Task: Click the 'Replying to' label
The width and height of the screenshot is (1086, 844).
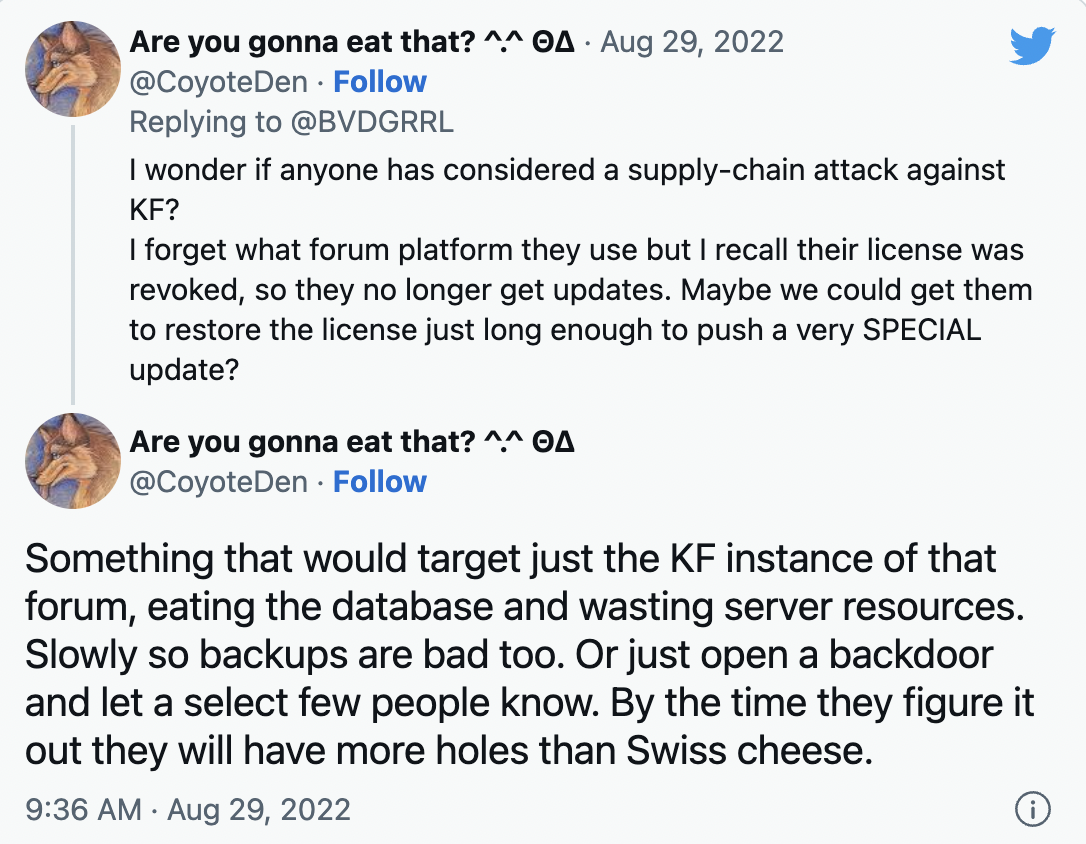Action: click(x=205, y=122)
